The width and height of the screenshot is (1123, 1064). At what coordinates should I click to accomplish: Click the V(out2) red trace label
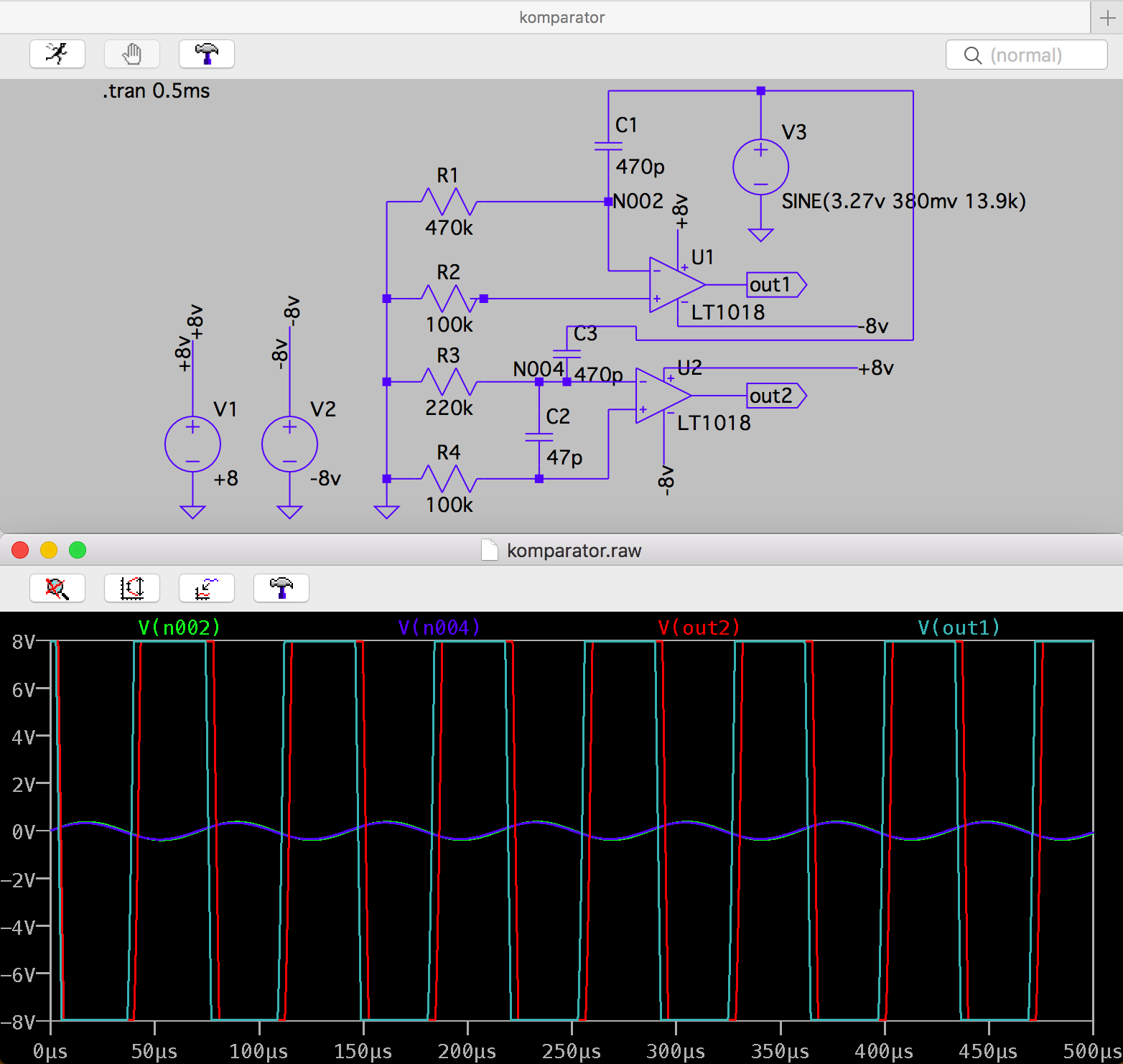tap(699, 627)
